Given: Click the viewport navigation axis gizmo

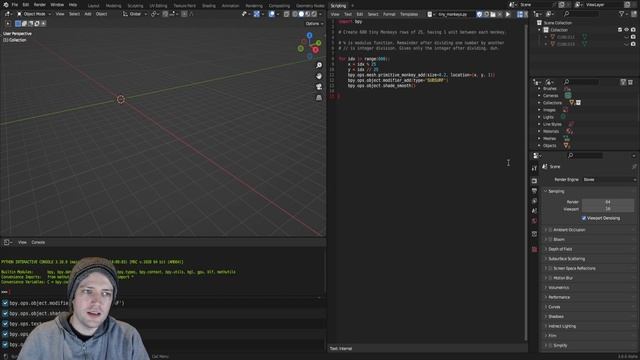Looking at the screenshot, I should [x=310, y=46].
